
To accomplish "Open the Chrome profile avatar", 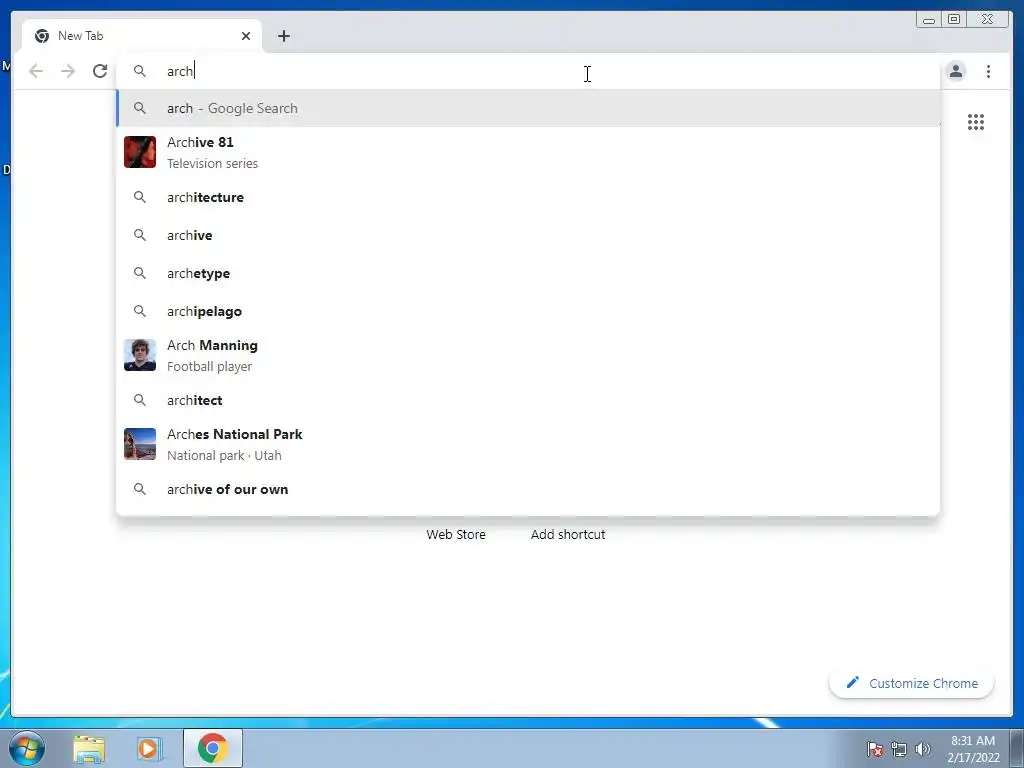I will point(956,71).
